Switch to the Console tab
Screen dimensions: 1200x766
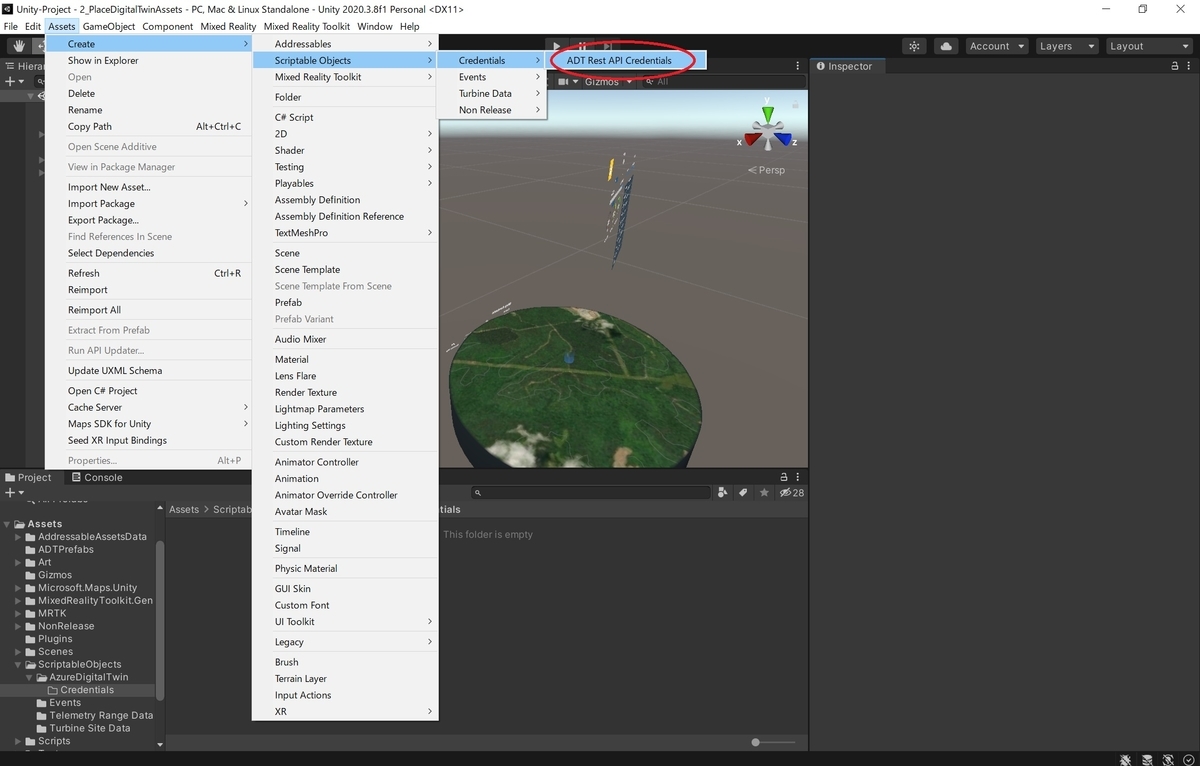pos(97,477)
